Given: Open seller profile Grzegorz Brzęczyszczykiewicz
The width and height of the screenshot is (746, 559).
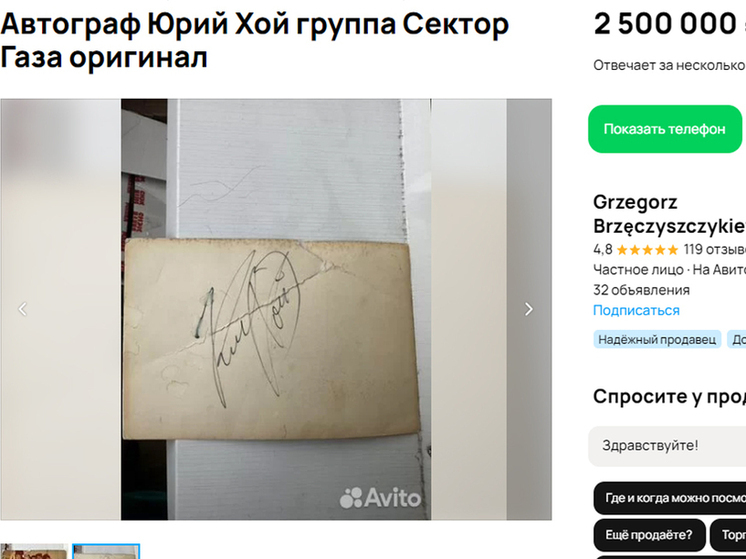Looking at the screenshot, I should (669, 214).
